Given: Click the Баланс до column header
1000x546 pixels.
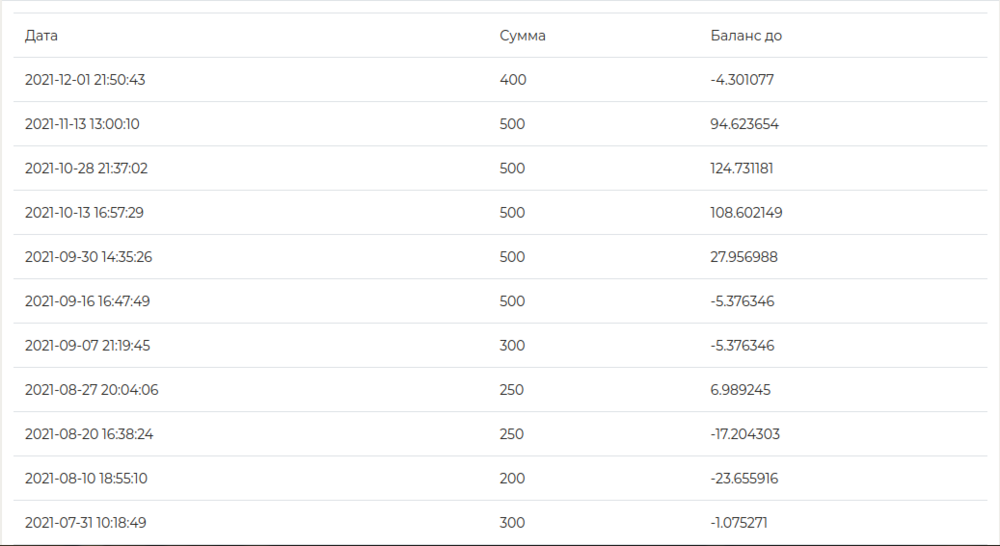Looking at the screenshot, I should [745, 36].
